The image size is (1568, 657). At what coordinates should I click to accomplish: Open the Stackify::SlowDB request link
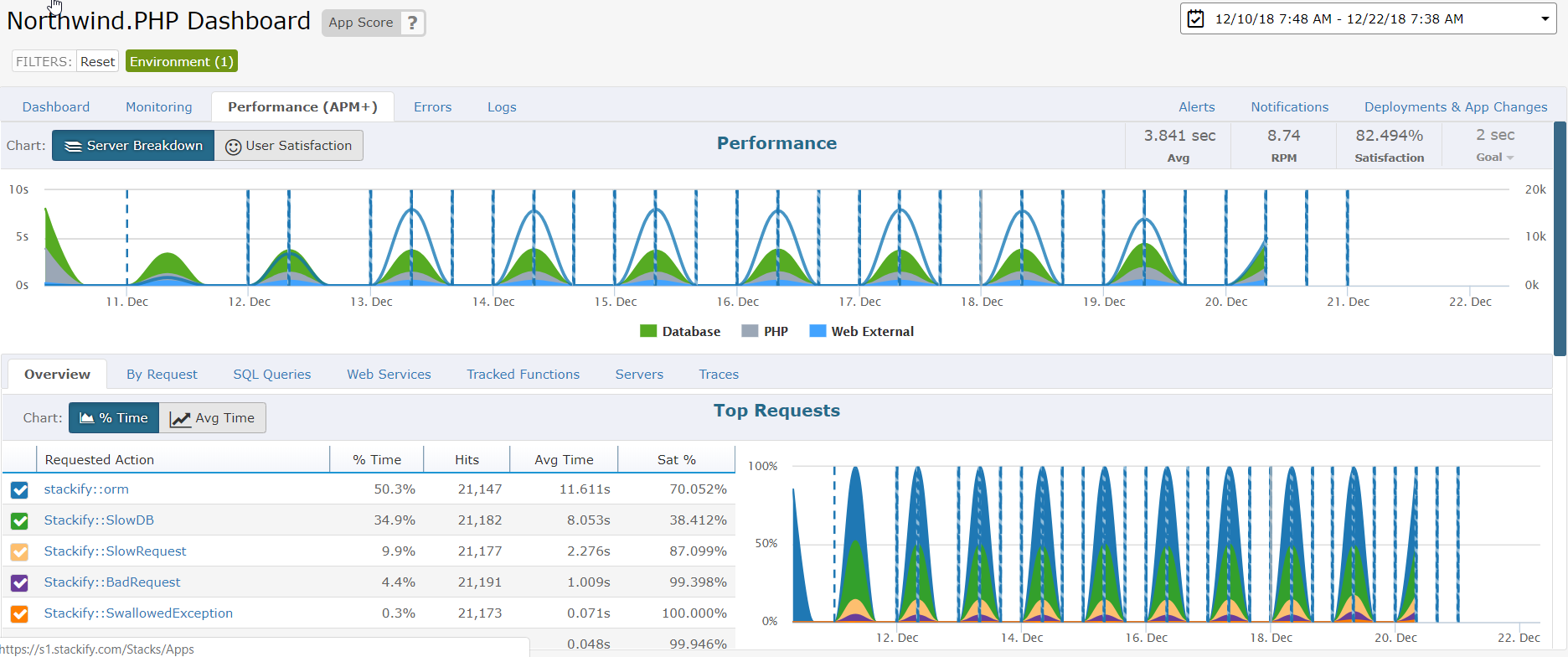[99, 520]
